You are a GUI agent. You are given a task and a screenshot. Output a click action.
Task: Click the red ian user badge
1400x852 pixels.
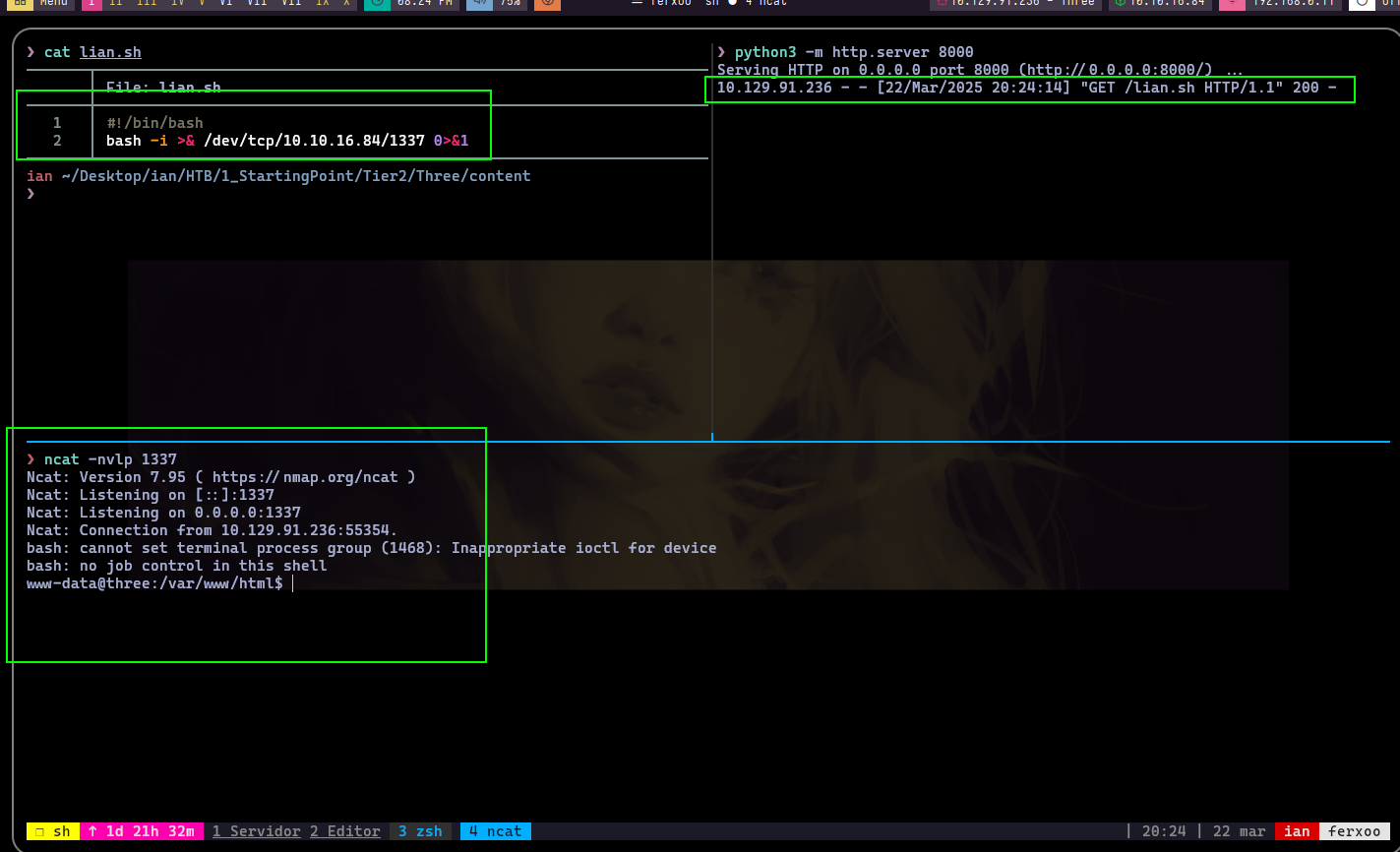tap(1297, 831)
